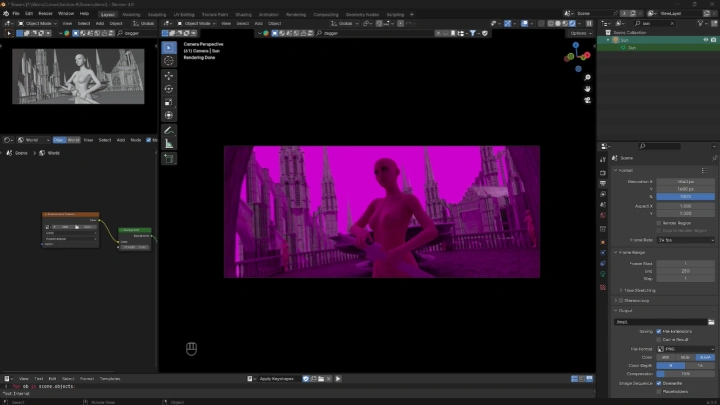Image resolution: width=720 pixels, height=405 pixels.
Task: Select the Move tool
Action: pos(169,76)
